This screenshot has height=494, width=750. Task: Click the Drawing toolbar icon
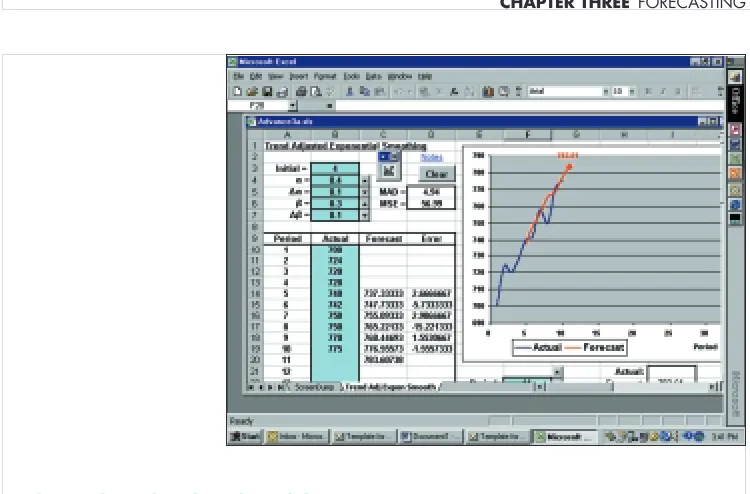tap(504, 91)
